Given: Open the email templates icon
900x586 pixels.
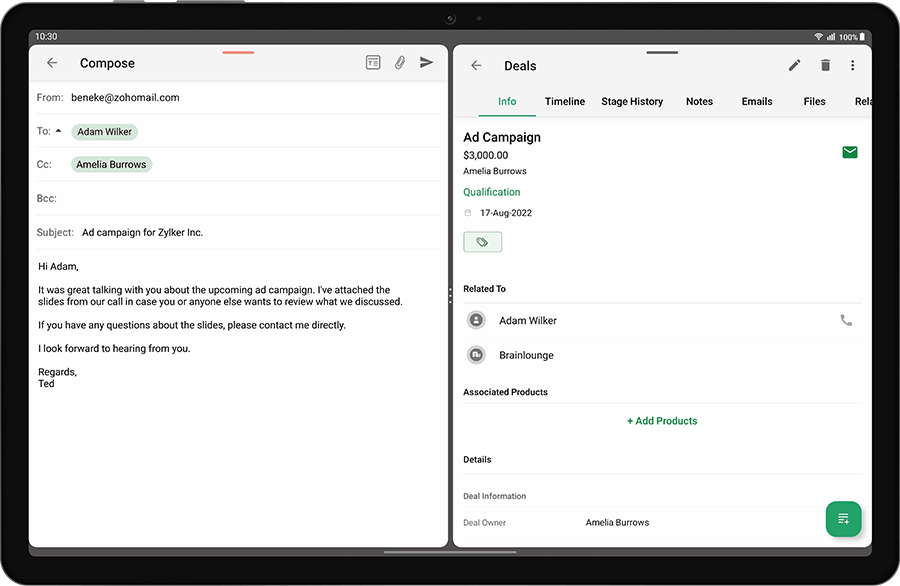Looking at the screenshot, I should (372, 63).
